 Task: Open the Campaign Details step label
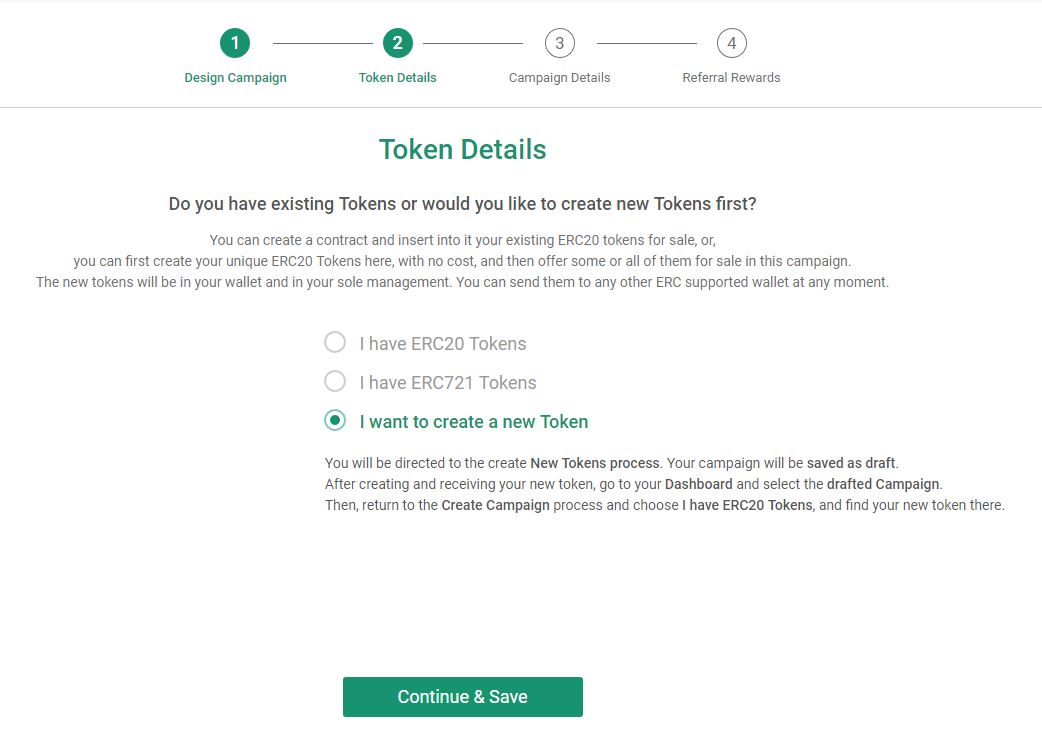pos(560,78)
